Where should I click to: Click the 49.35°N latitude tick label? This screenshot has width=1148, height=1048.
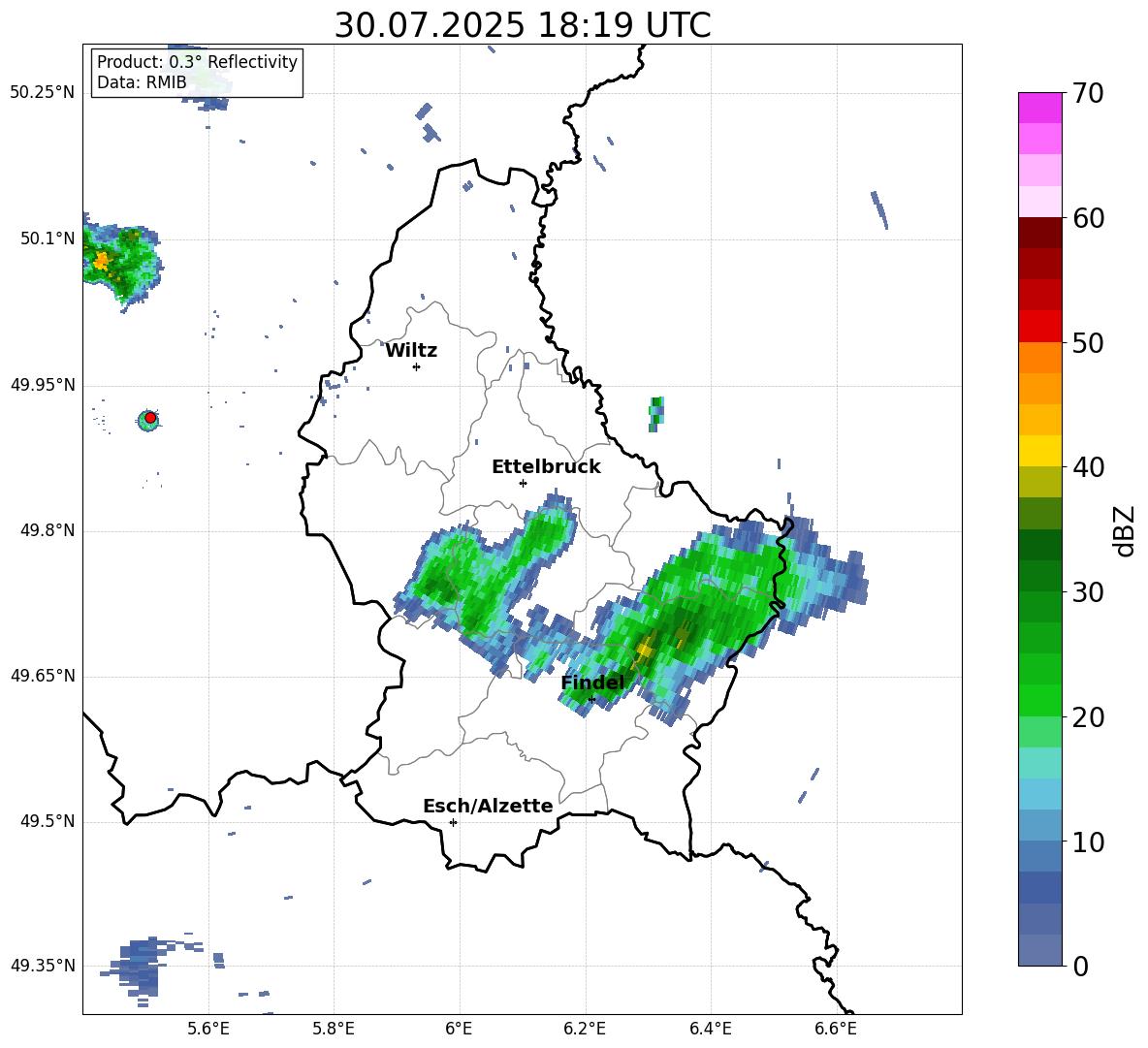[43, 966]
